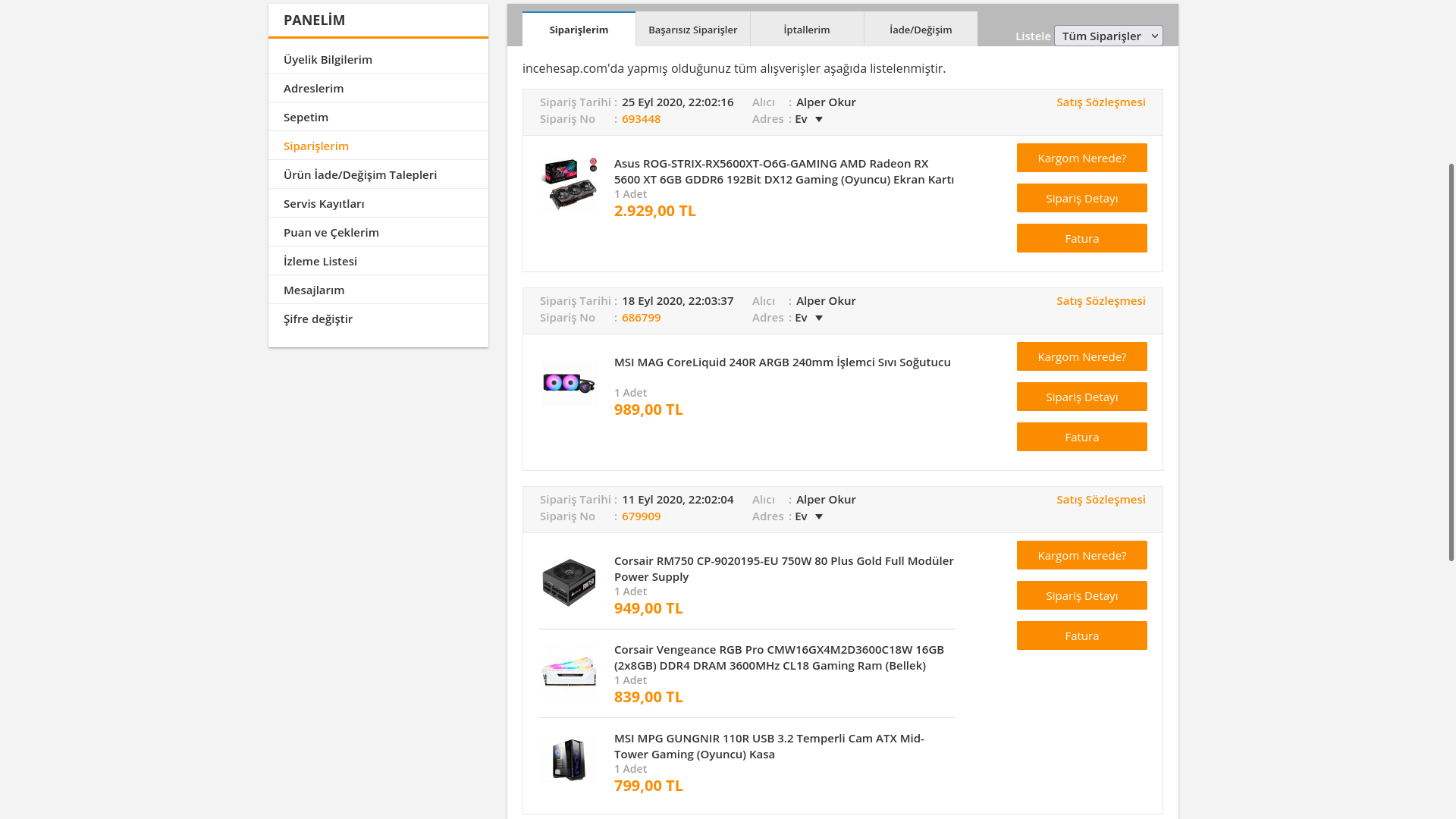Select the 989,00 TL price text
This screenshot has height=819, width=1456.
coord(648,409)
